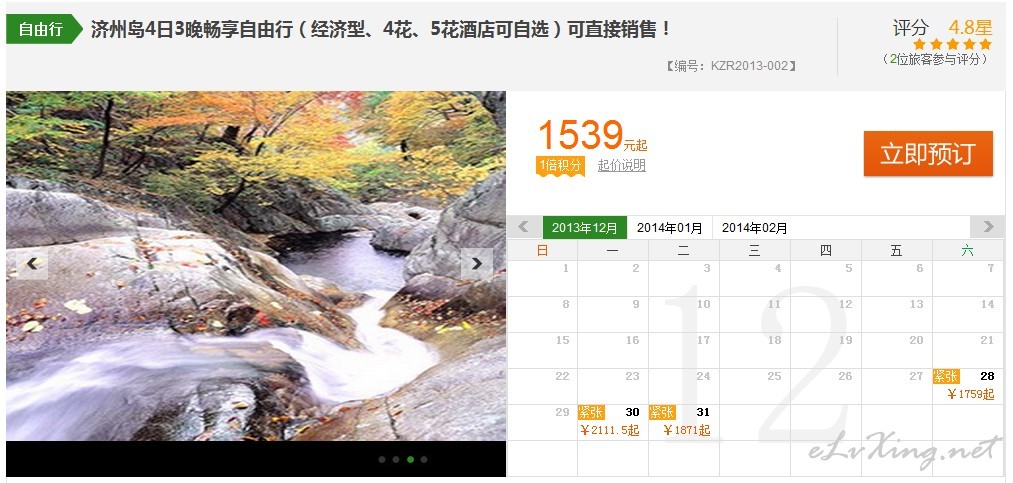
Task: Go to next month in calendar
Action: tap(987, 227)
